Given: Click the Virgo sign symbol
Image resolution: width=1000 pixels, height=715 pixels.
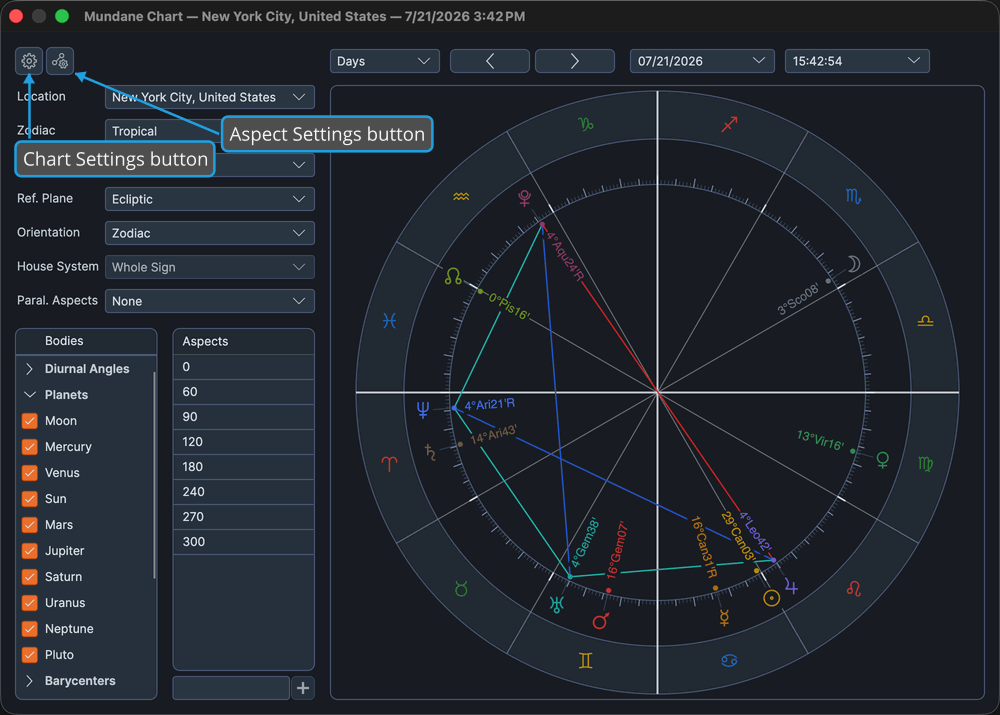Looking at the screenshot, I should click(925, 464).
